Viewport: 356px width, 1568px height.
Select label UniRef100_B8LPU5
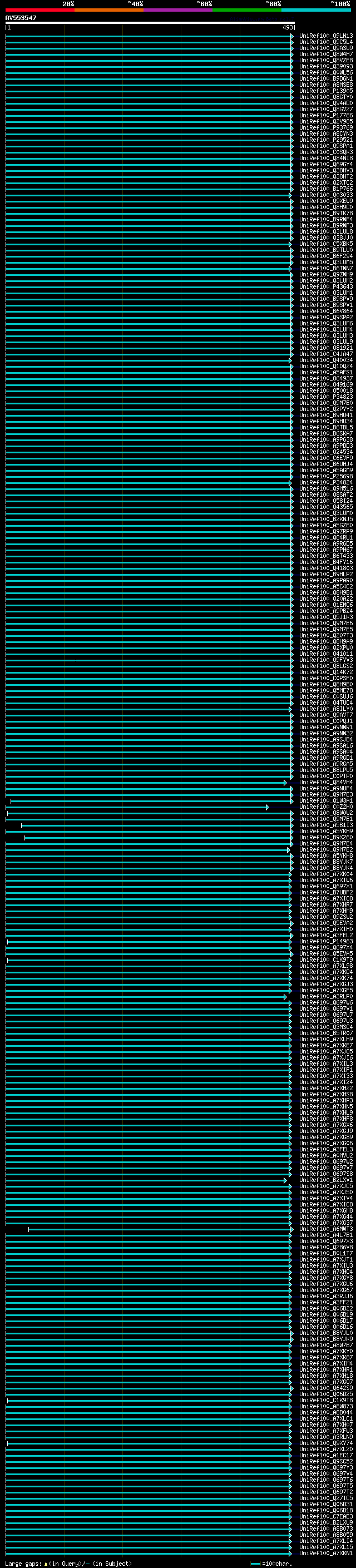325,770
